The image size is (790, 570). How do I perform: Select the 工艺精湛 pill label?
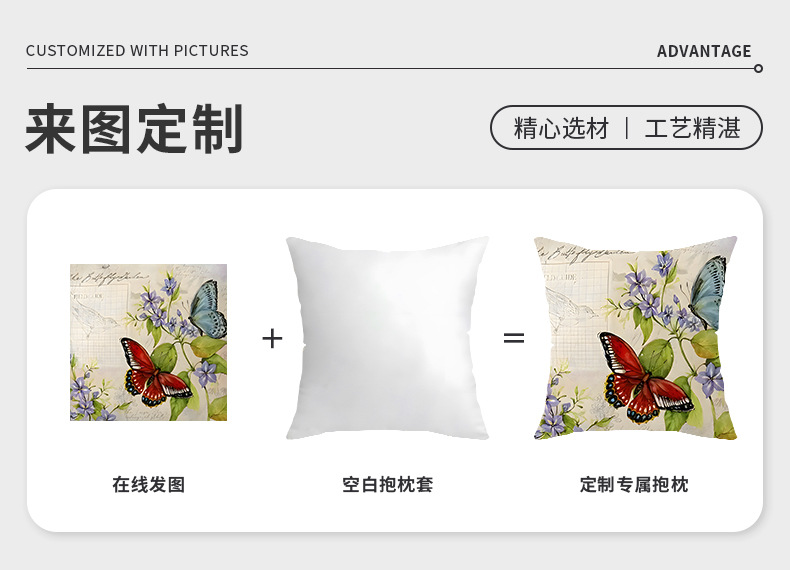click(x=692, y=128)
